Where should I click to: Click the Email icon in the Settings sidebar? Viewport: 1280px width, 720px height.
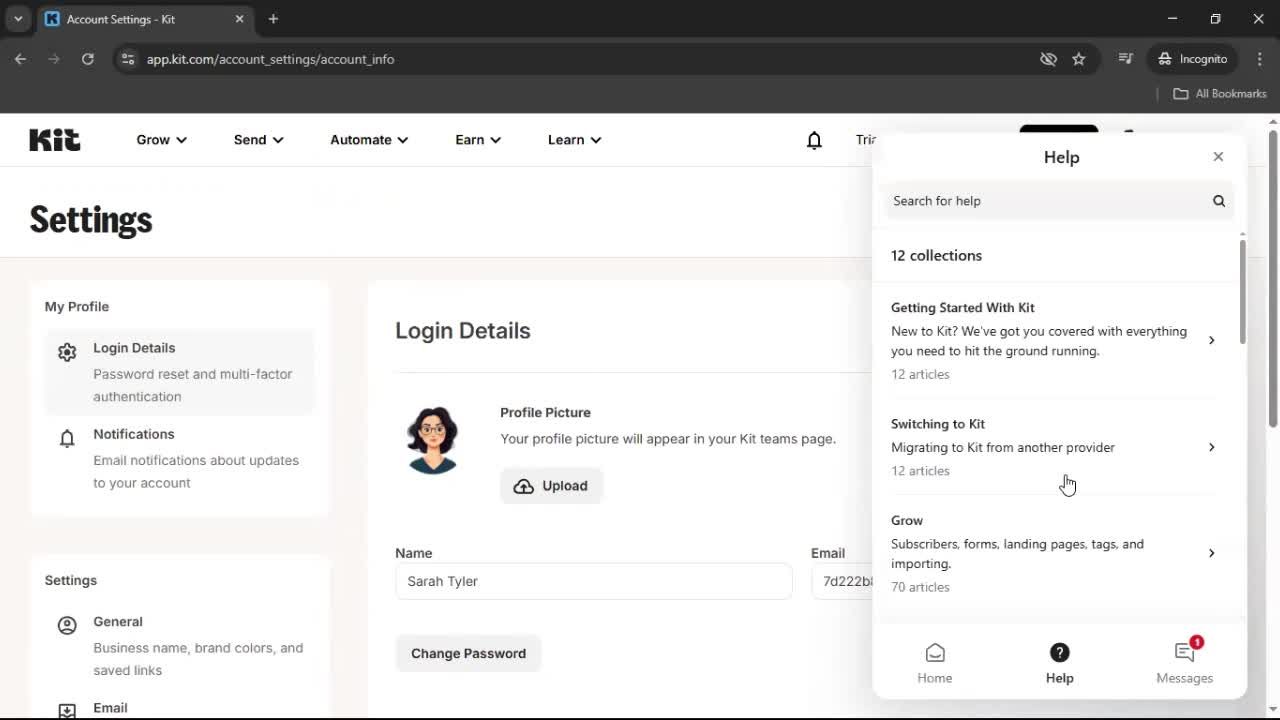pos(66,709)
